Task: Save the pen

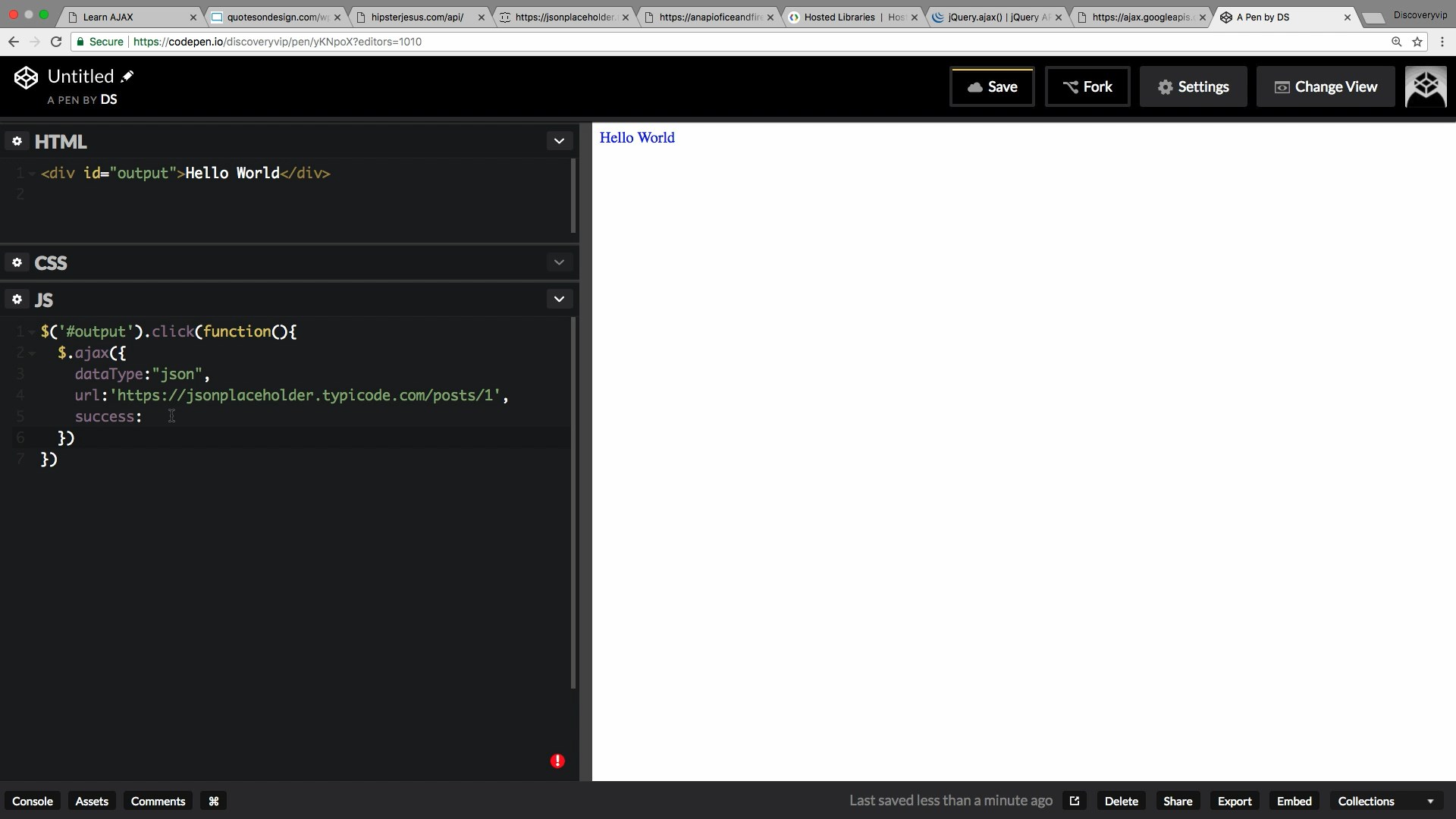Action: pyautogui.click(x=992, y=87)
